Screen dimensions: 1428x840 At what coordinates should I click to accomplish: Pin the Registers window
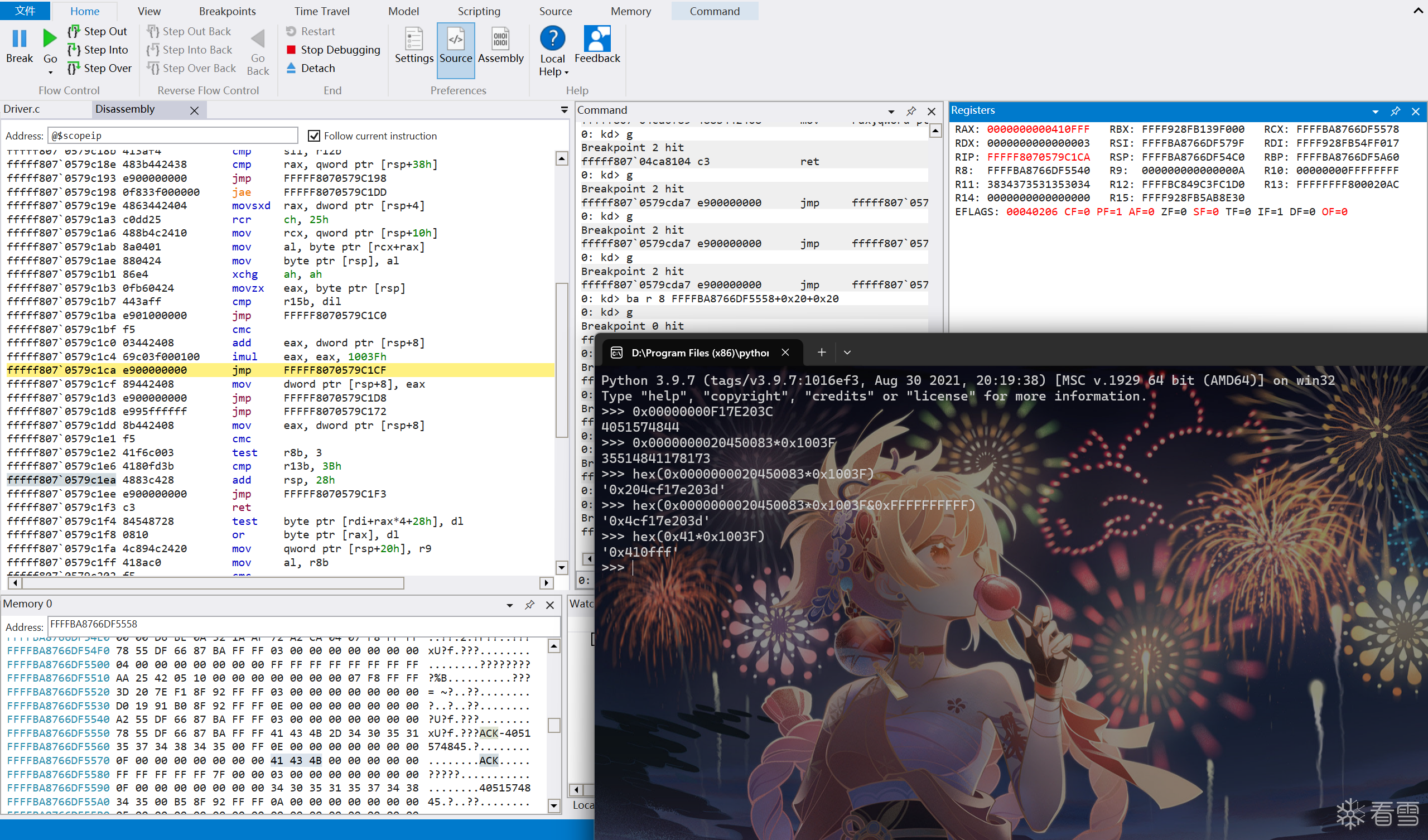point(1395,111)
